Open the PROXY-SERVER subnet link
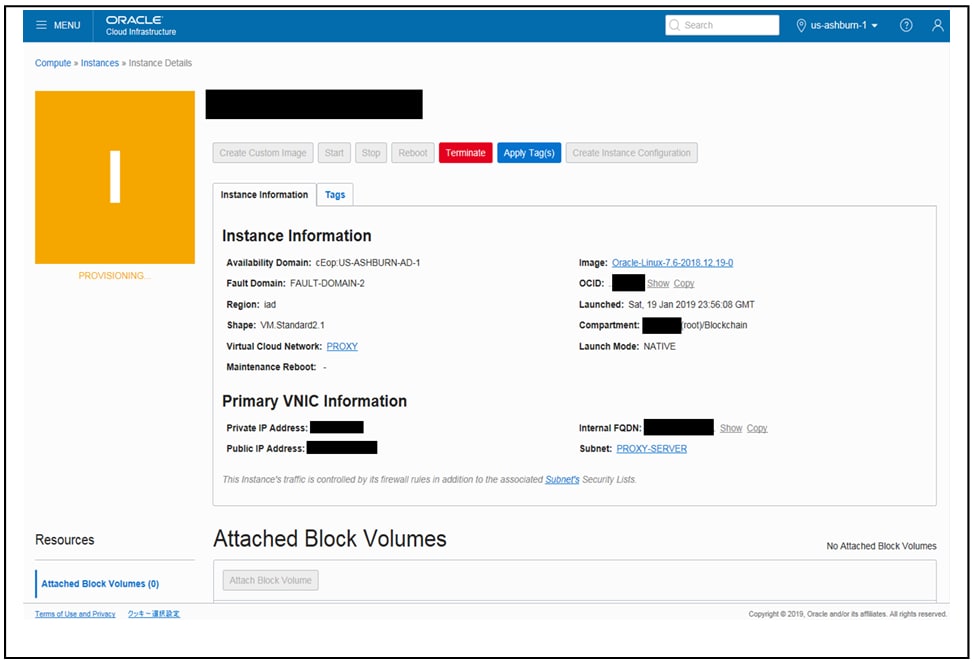Screen dimensions: 977x664 654,448
